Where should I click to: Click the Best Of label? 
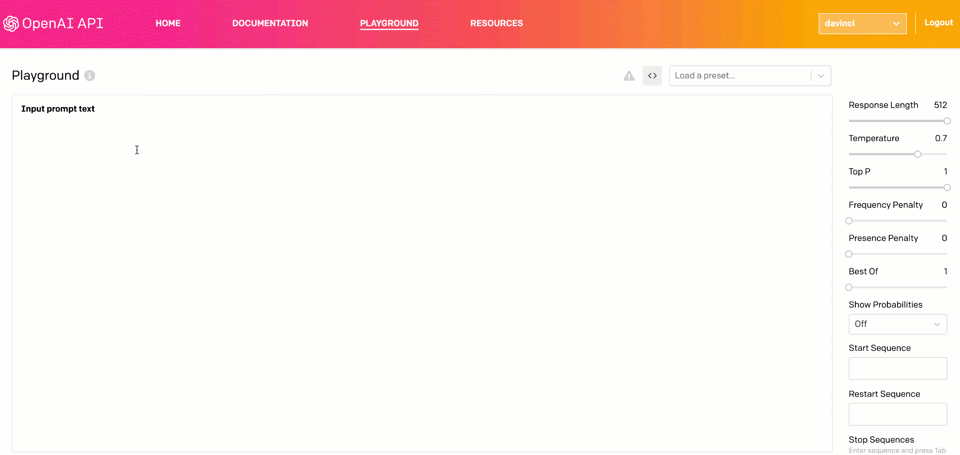[864, 271]
